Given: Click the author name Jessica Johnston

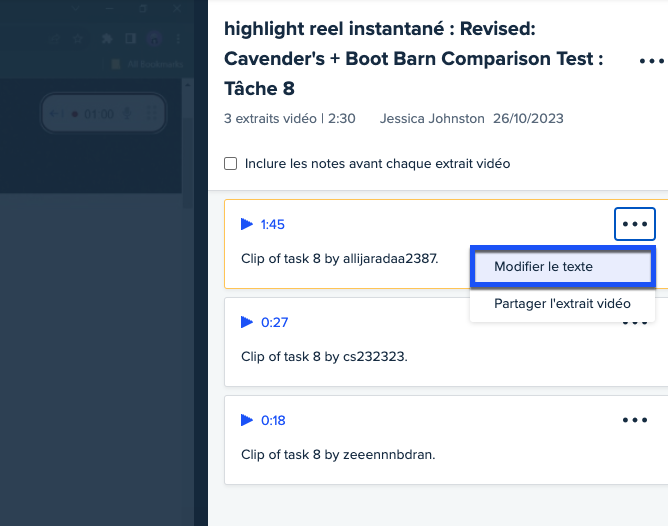Looking at the screenshot, I should coord(432,118).
